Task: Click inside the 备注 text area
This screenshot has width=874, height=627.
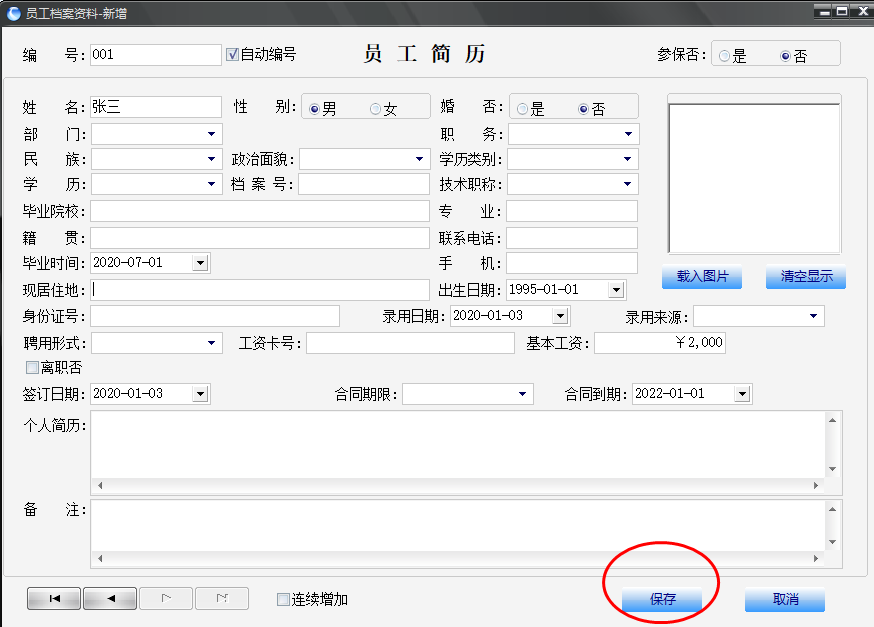Action: (458, 526)
